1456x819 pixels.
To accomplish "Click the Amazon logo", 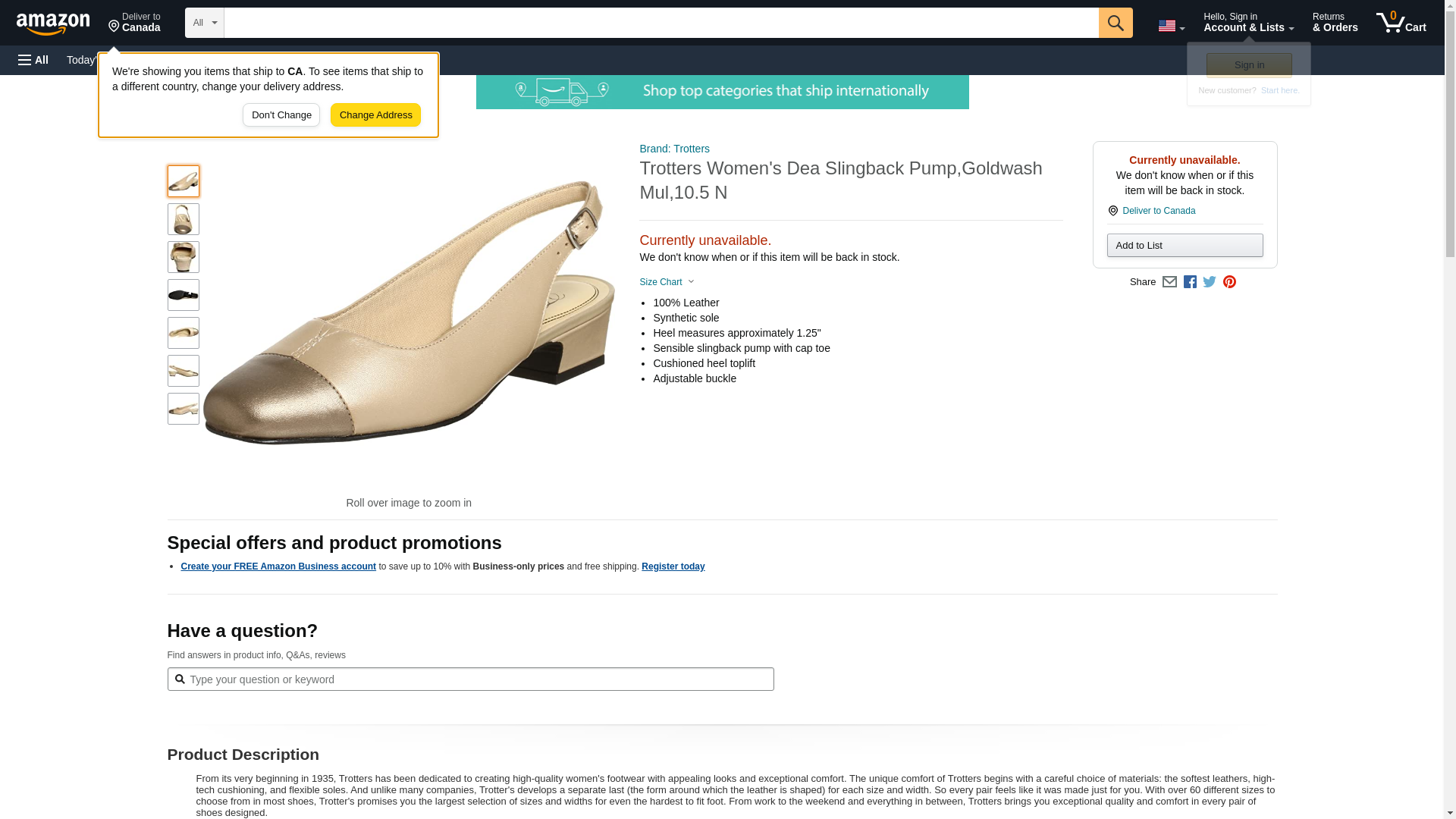I will coord(53,24).
